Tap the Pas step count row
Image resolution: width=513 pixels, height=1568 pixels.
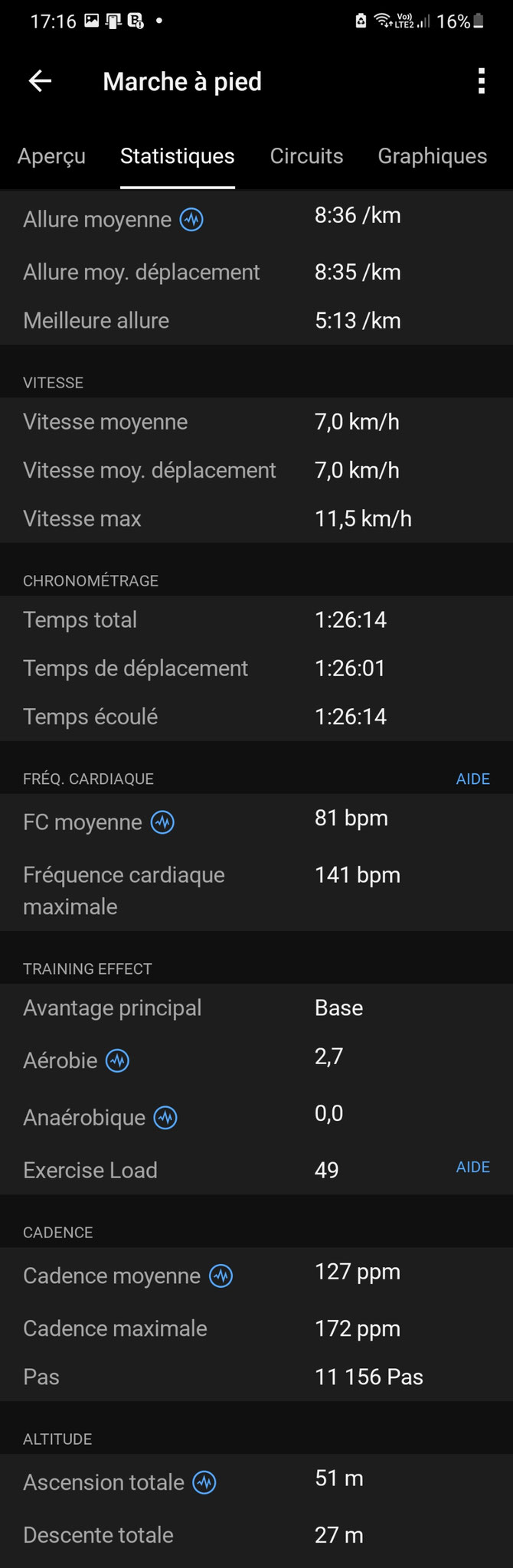click(x=256, y=1377)
